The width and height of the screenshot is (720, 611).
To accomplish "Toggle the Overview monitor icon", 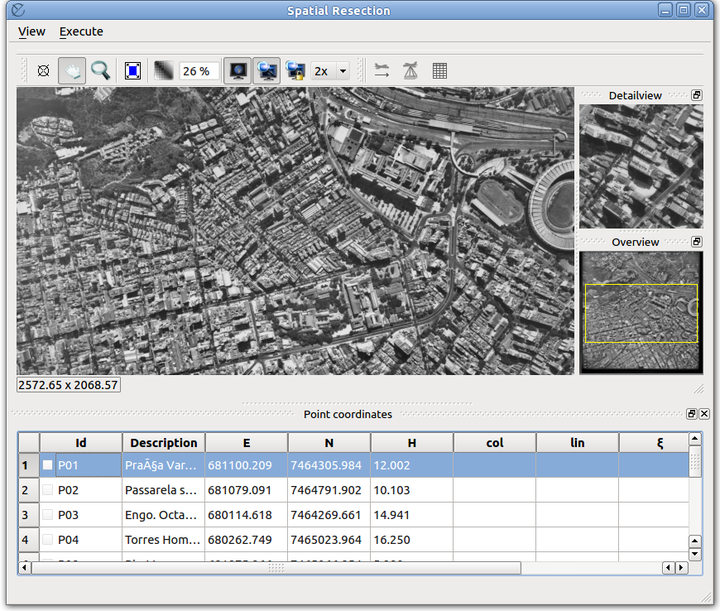I will tap(238, 71).
